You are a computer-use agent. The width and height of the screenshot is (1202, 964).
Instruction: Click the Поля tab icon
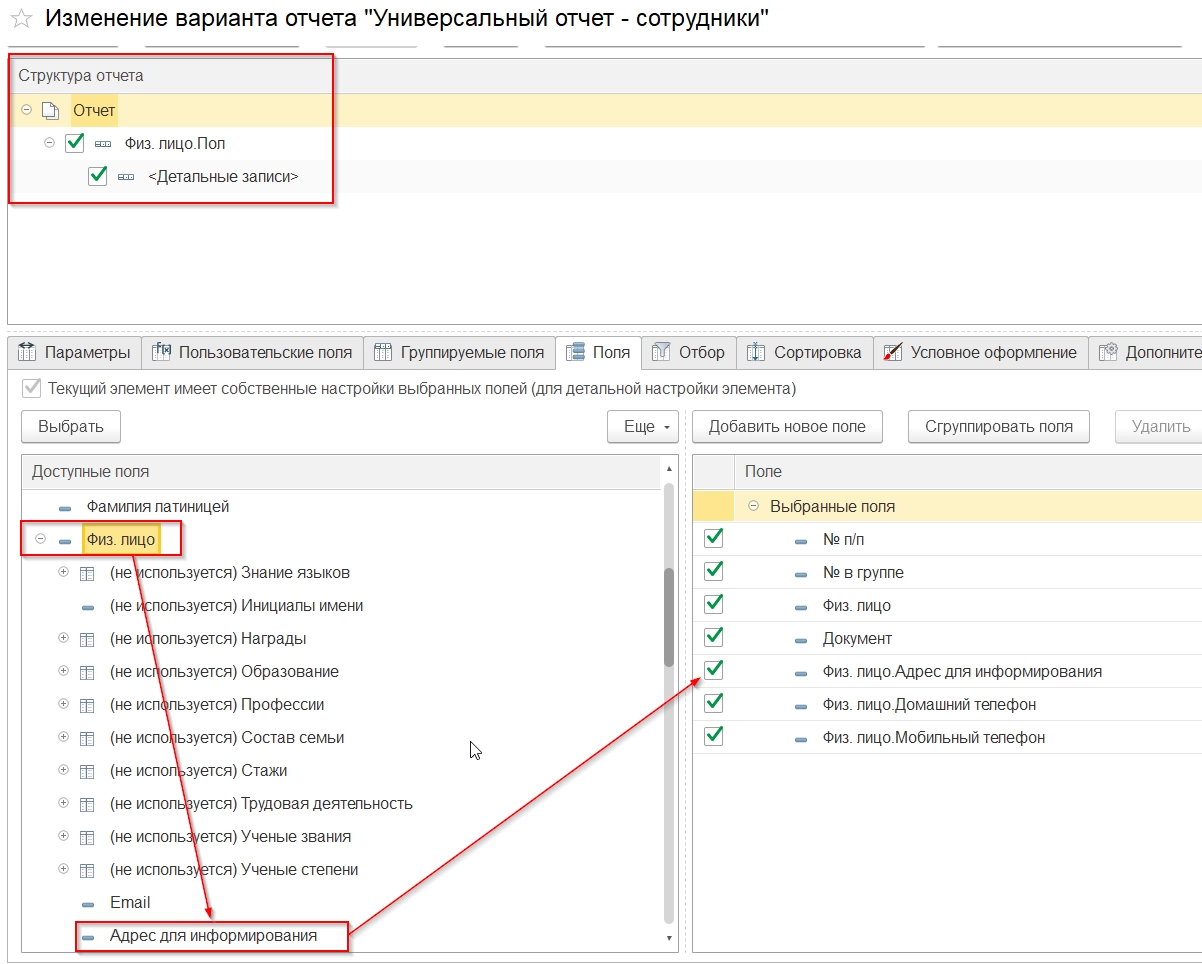575,352
